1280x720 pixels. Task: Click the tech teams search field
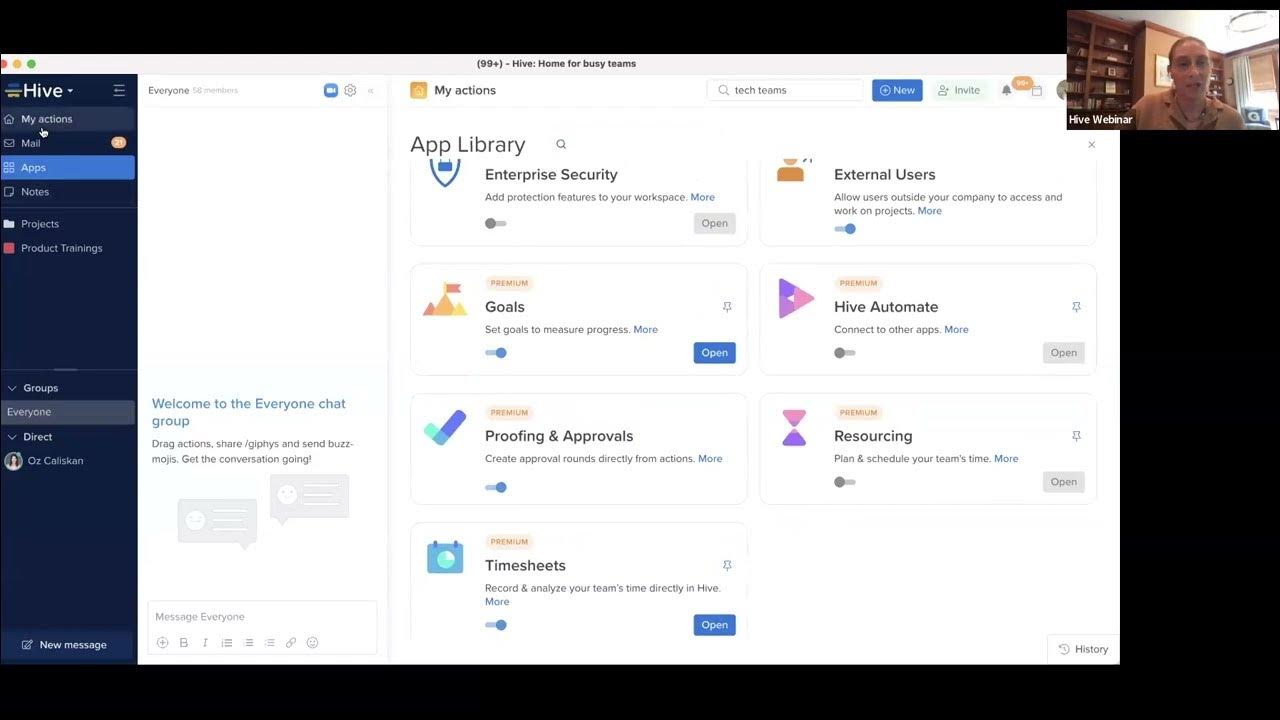point(785,89)
